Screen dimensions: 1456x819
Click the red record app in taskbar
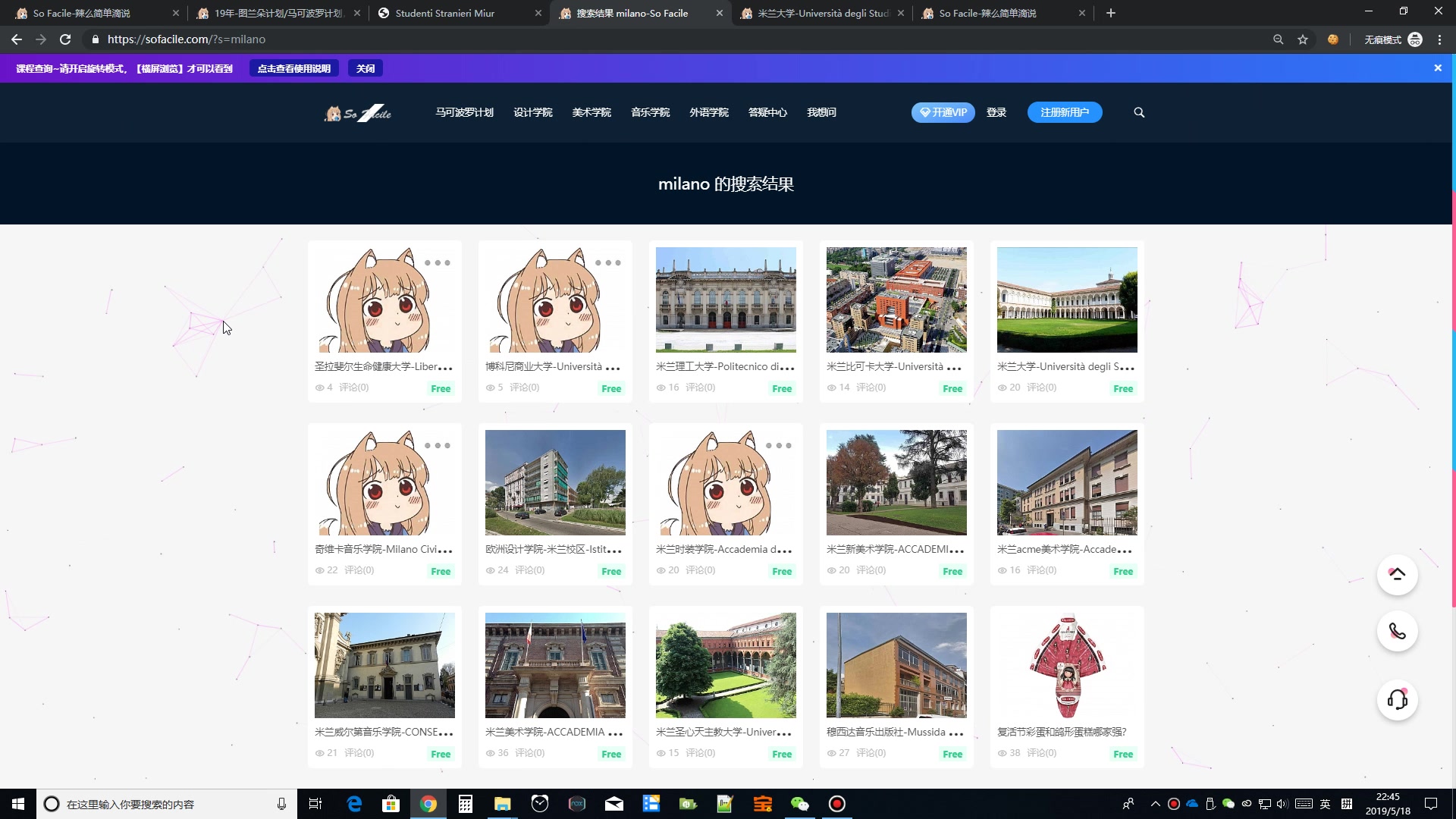tap(837, 804)
